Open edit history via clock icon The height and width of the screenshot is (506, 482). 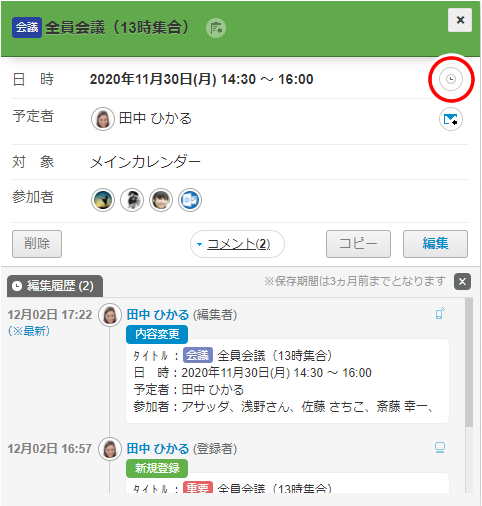[451, 79]
